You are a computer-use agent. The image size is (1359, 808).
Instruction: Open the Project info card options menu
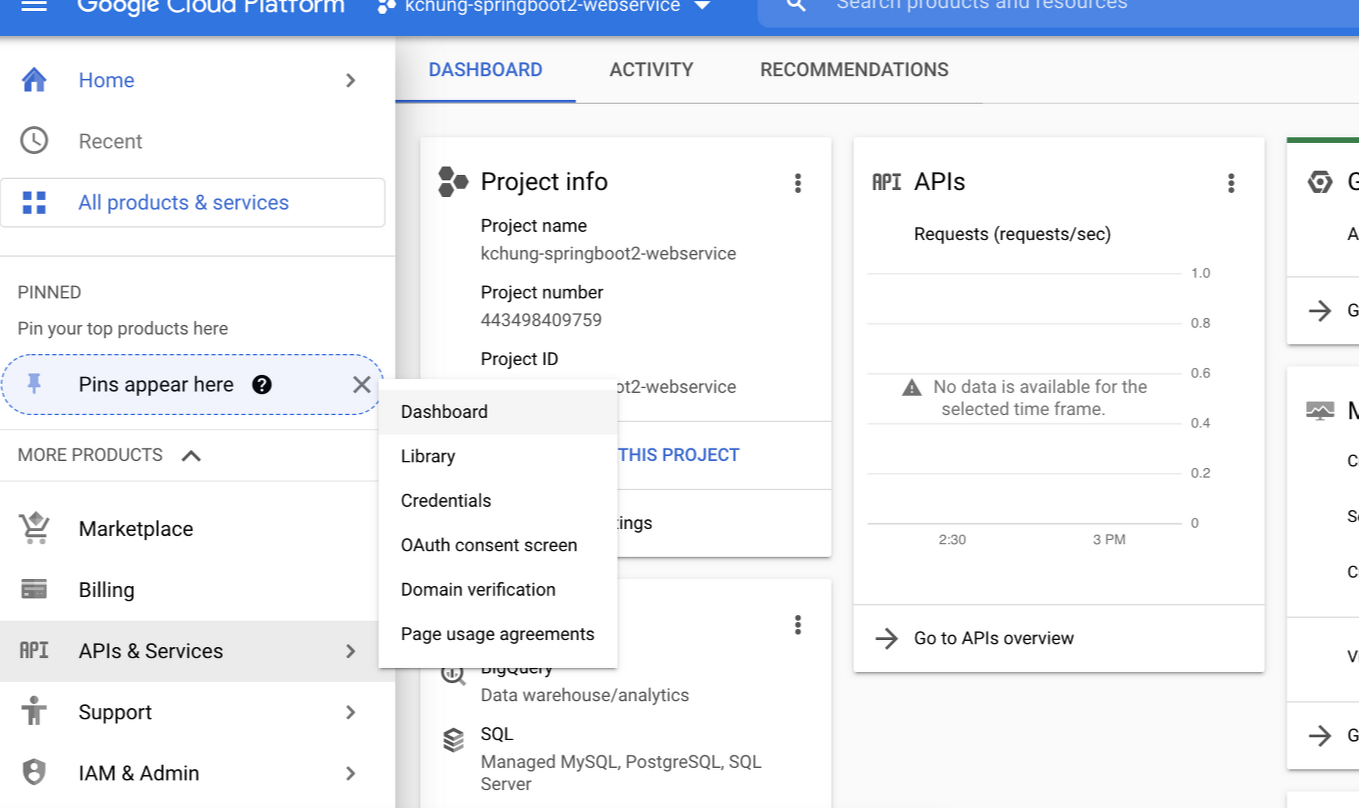pyautogui.click(x=798, y=183)
